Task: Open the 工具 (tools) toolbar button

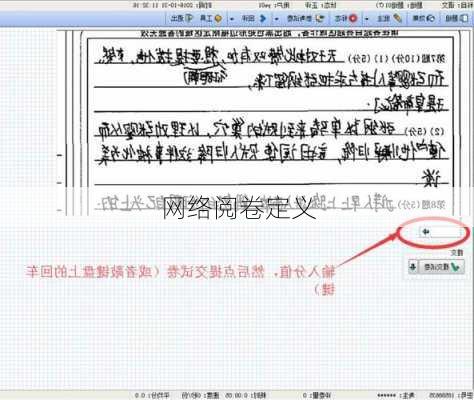Action: 211,18
